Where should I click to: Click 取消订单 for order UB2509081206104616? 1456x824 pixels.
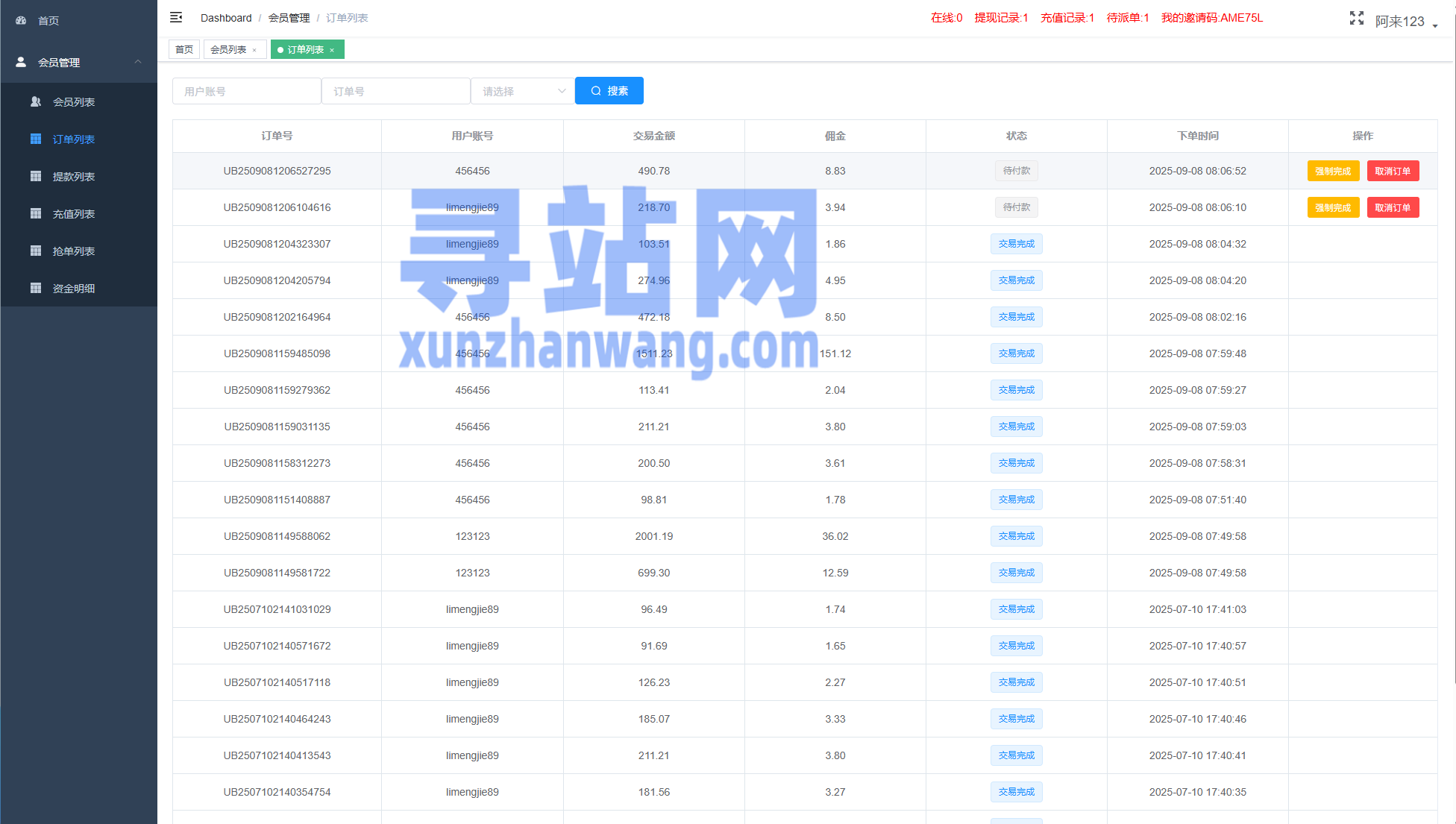click(1393, 207)
